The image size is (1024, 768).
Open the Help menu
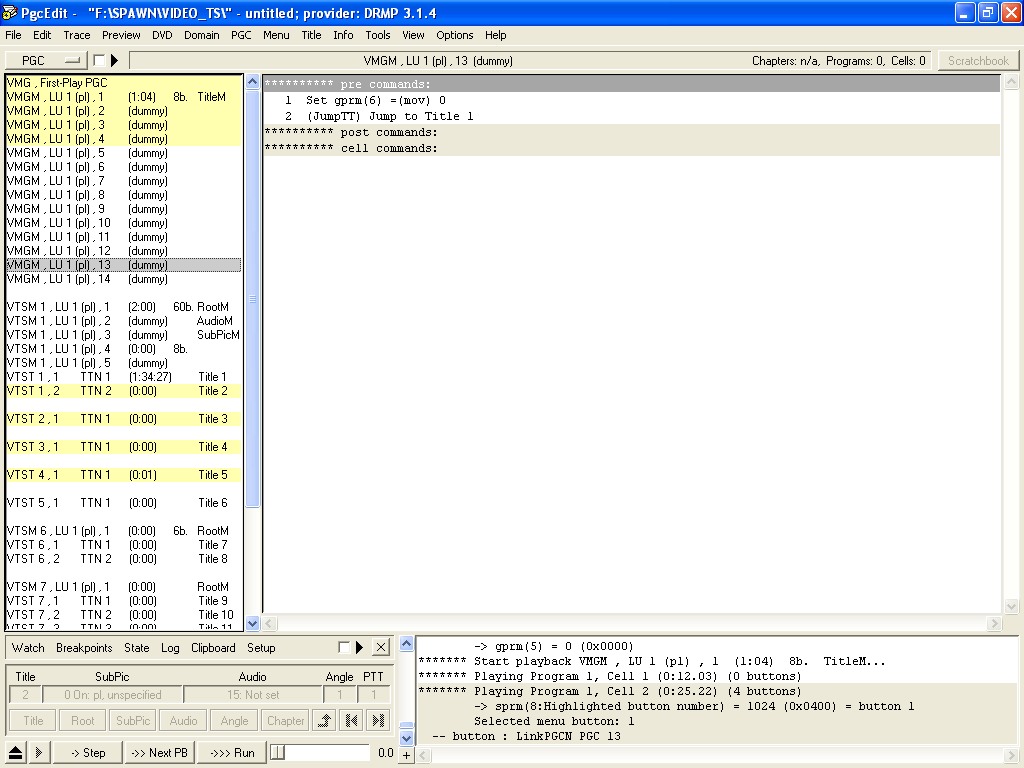pyautogui.click(x=495, y=35)
